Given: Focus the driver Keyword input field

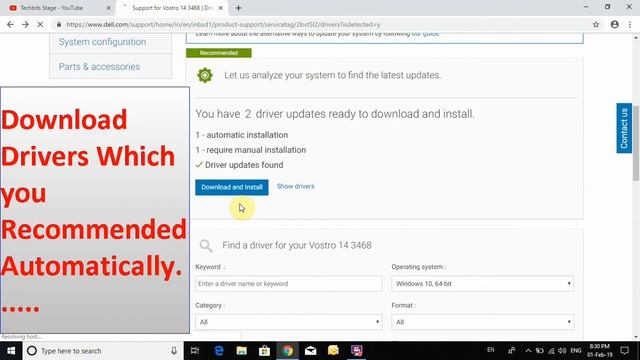Looking at the screenshot, I should point(289,283).
